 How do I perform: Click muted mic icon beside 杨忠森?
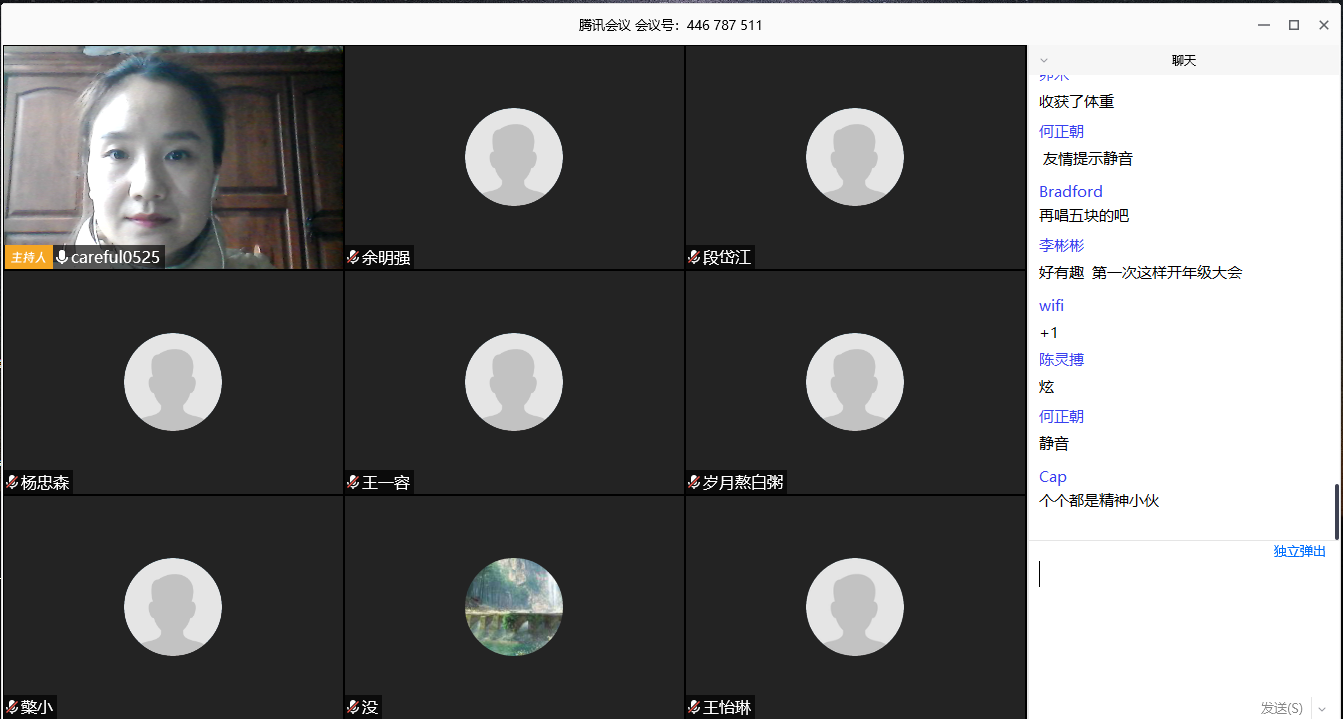(12, 483)
